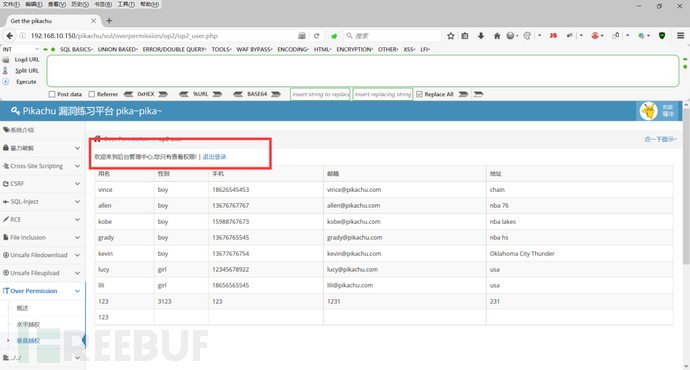The image size is (690, 370).
Task: Open the 水平越权 submenu item
Action: 28,324
